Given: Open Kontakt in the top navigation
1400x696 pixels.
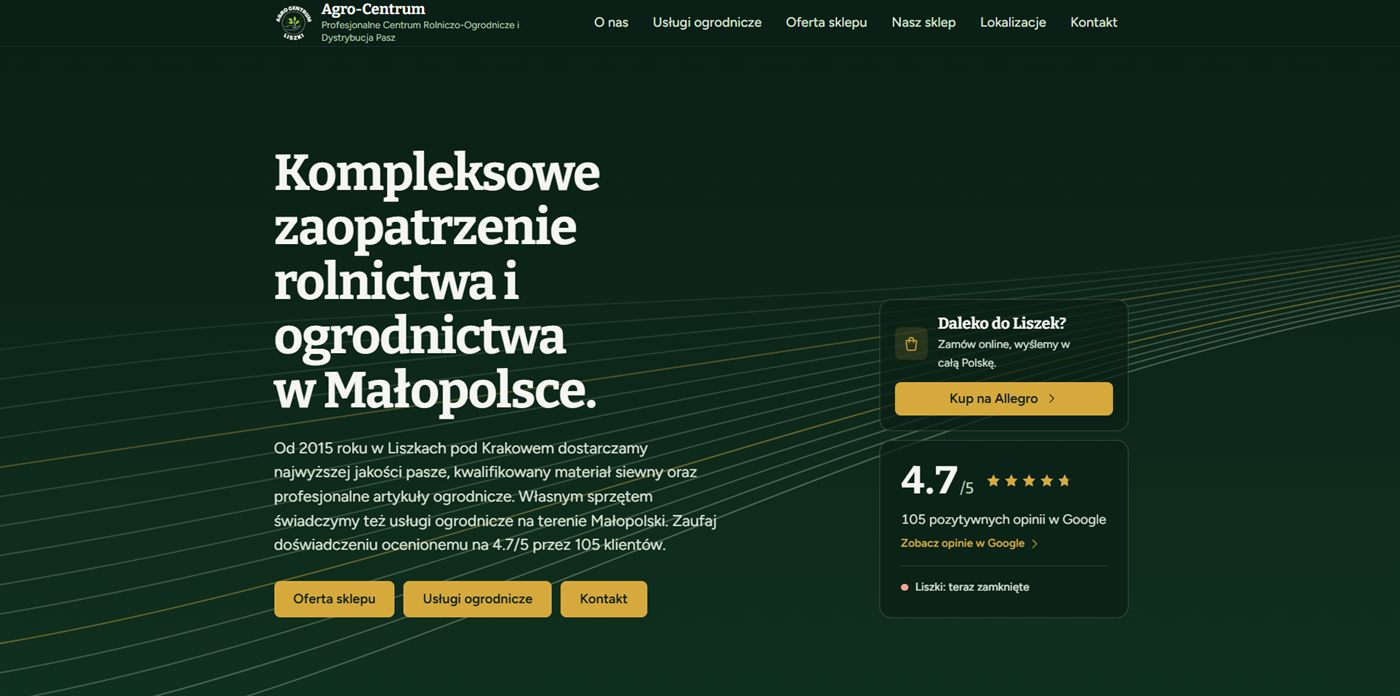Looking at the screenshot, I should (x=1094, y=22).
